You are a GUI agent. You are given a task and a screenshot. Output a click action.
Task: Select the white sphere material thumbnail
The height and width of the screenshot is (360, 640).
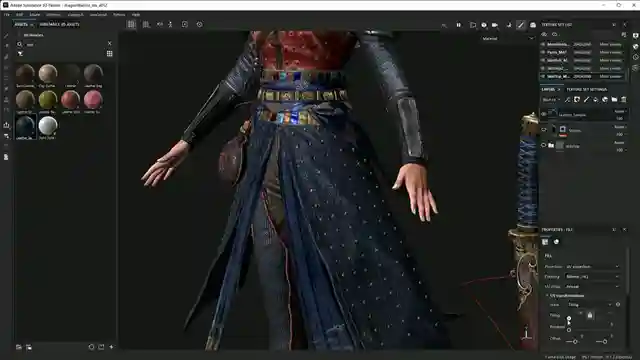click(x=48, y=126)
